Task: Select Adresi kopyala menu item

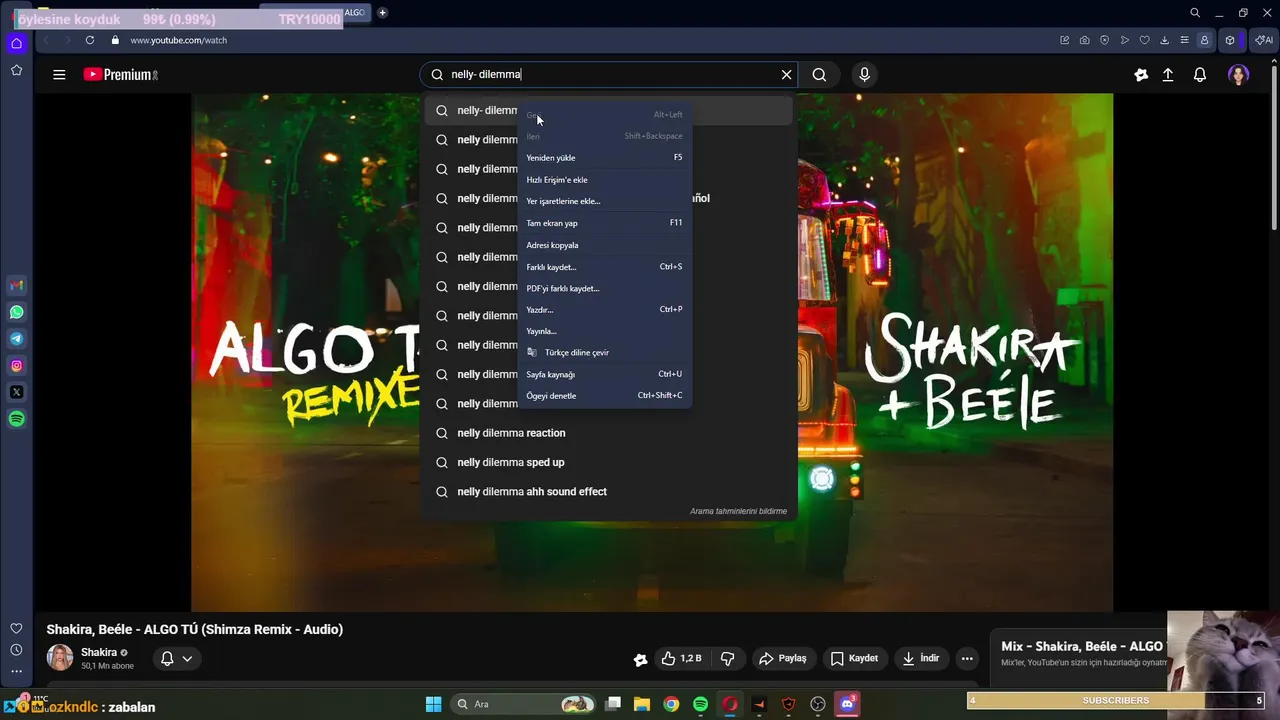Action: [604, 245]
